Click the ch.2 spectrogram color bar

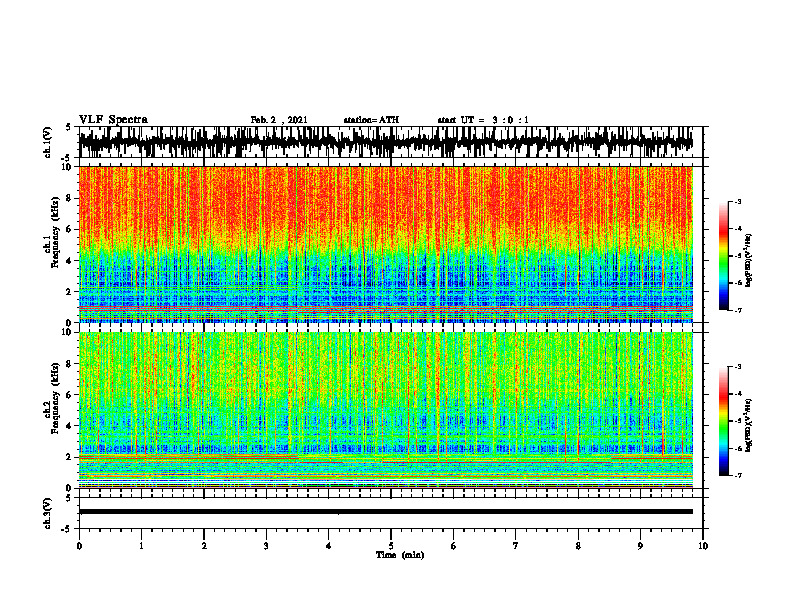tap(724, 421)
